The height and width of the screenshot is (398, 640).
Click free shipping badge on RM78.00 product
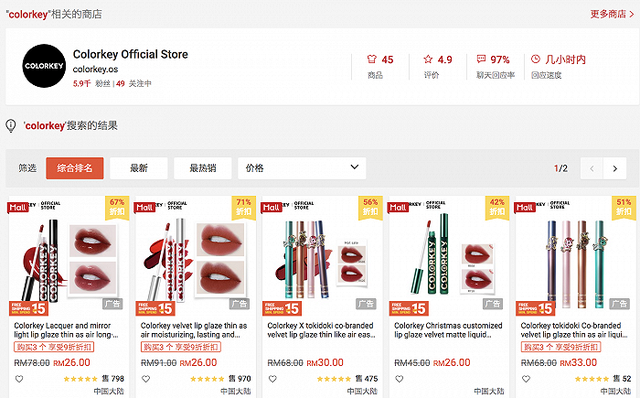click(28, 309)
